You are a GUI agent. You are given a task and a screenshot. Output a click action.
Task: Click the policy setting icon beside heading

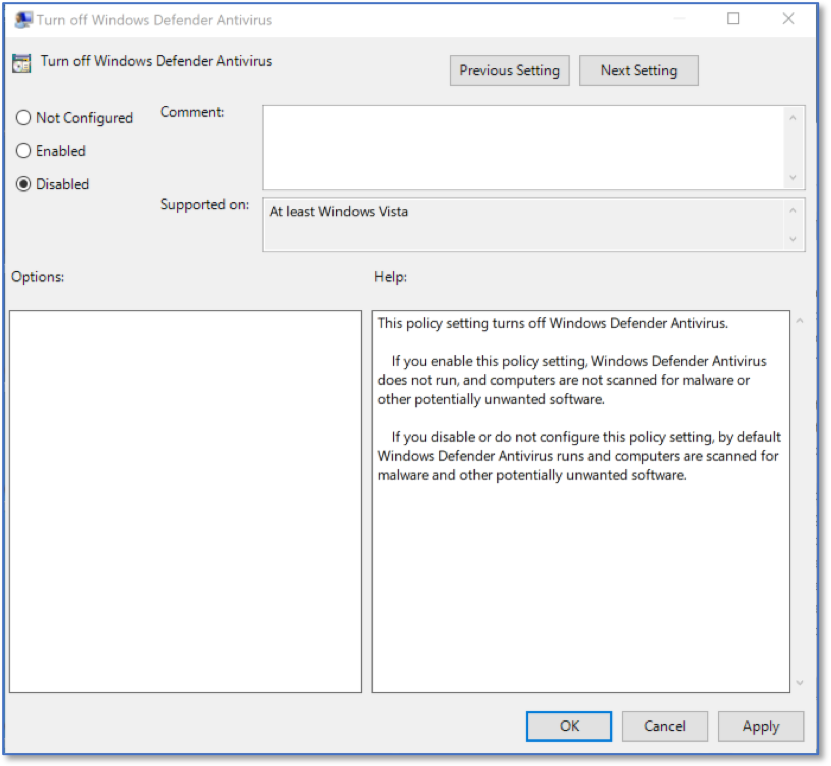[x=22, y=63]
